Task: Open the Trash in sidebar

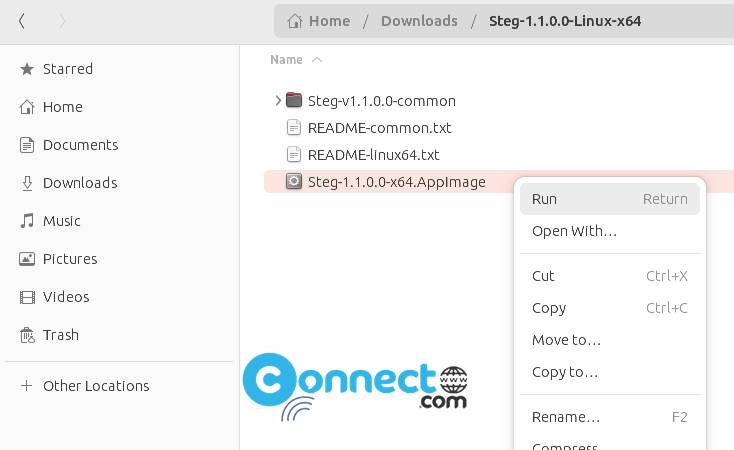Action: click(49, 335)
